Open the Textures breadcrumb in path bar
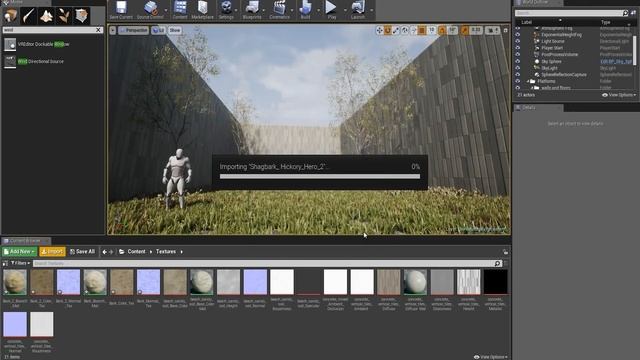This screenshot has height=360, width=640. coord(166,252)
